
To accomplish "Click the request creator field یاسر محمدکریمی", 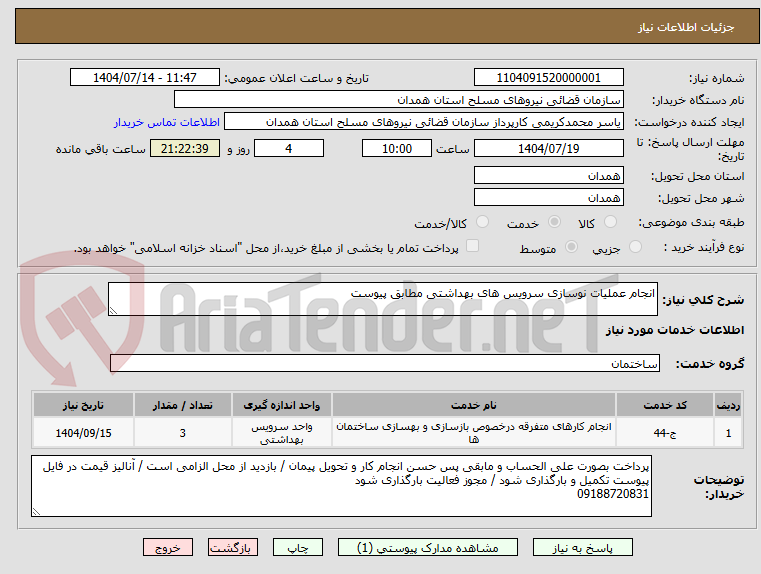I will pyautogui.click(x=424, y=122).
